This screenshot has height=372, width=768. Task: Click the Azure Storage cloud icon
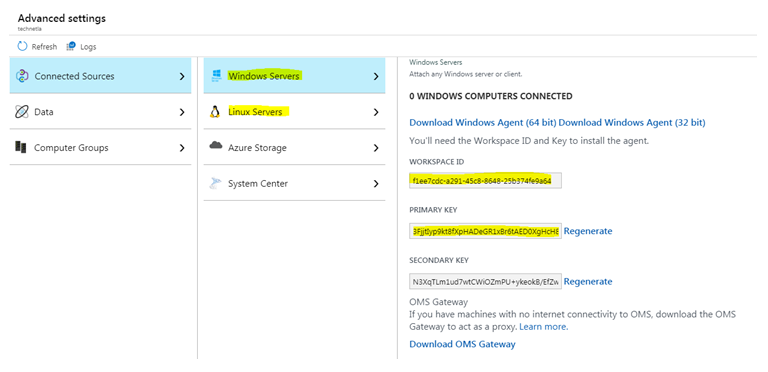click(x=216, y=146)
